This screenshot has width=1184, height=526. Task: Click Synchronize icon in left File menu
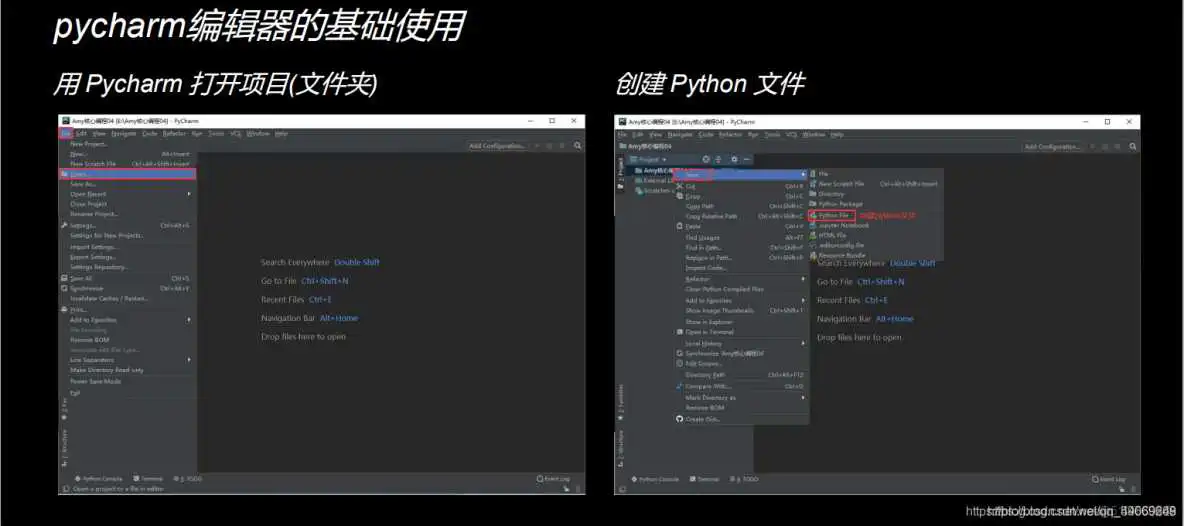click(65, 288)
